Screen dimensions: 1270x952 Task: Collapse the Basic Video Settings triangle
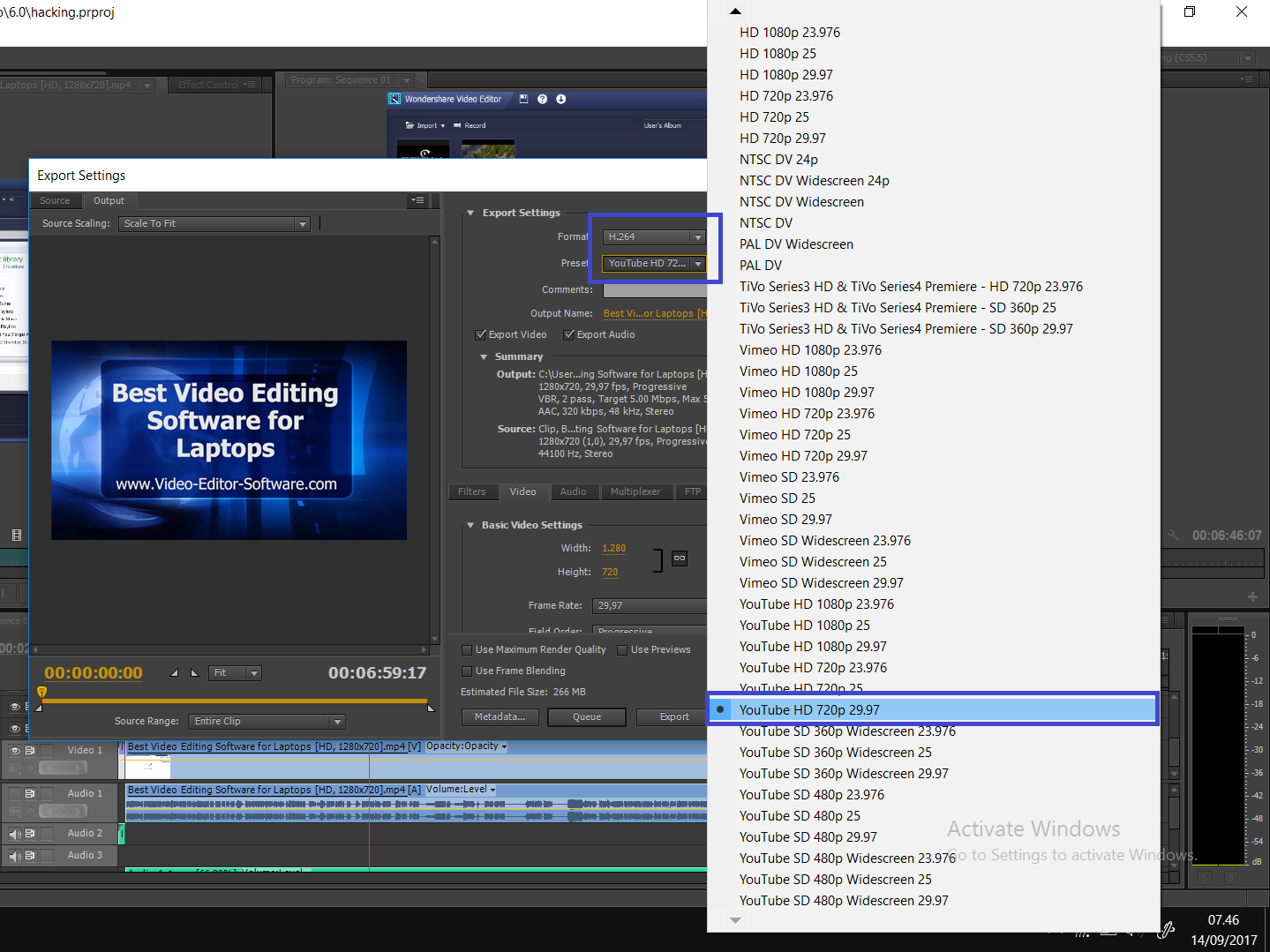tap(470, 525)
